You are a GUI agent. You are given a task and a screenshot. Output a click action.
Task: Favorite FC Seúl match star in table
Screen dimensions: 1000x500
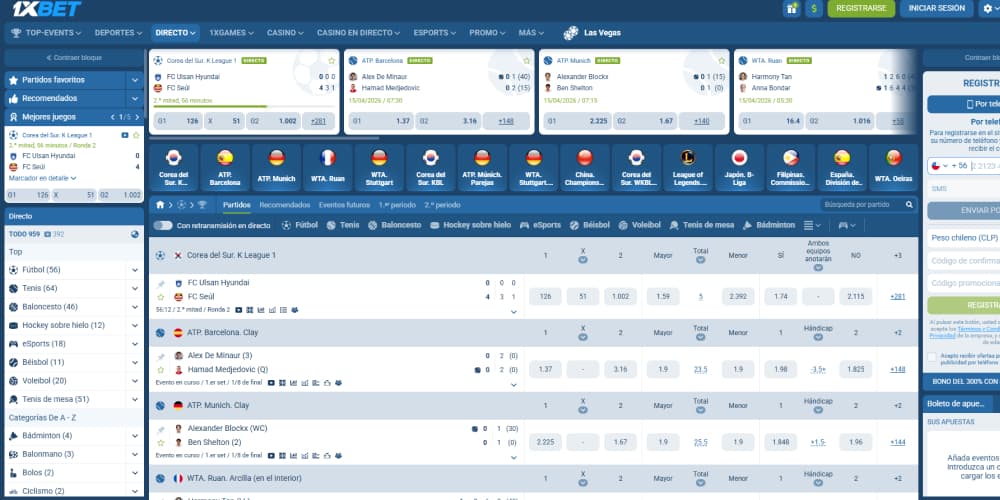[161, 297]
